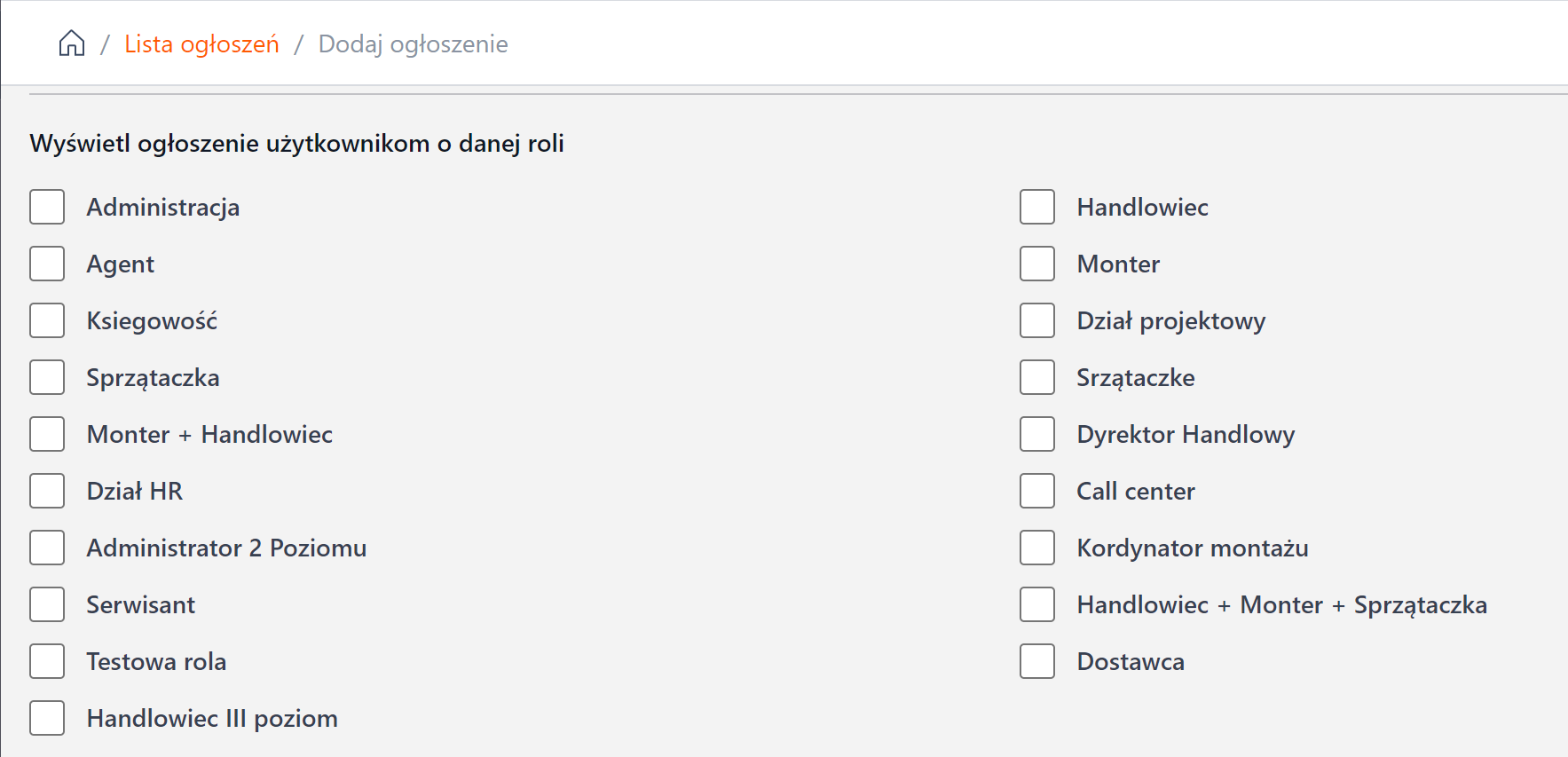Check Monter + Handlowiec checkbox

point(47,434)
